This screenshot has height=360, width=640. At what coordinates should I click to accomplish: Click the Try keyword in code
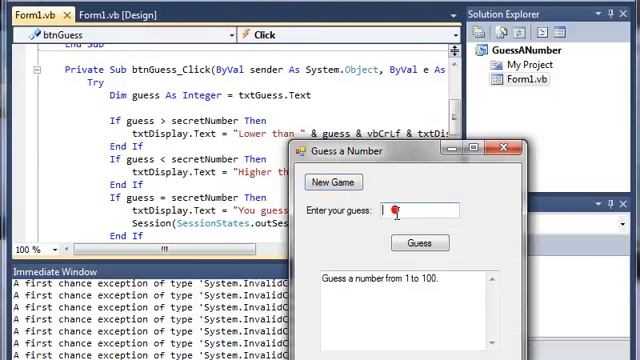96,83
